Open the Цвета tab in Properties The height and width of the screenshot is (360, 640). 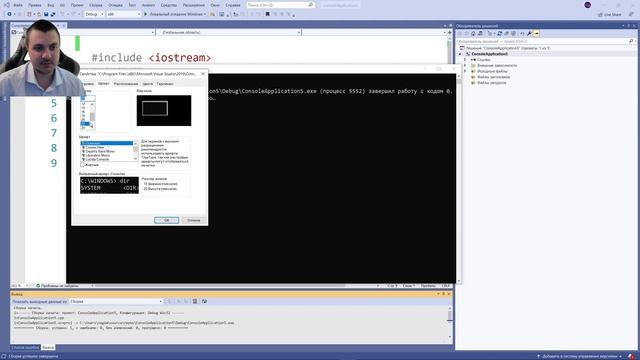tap(147, 84)
